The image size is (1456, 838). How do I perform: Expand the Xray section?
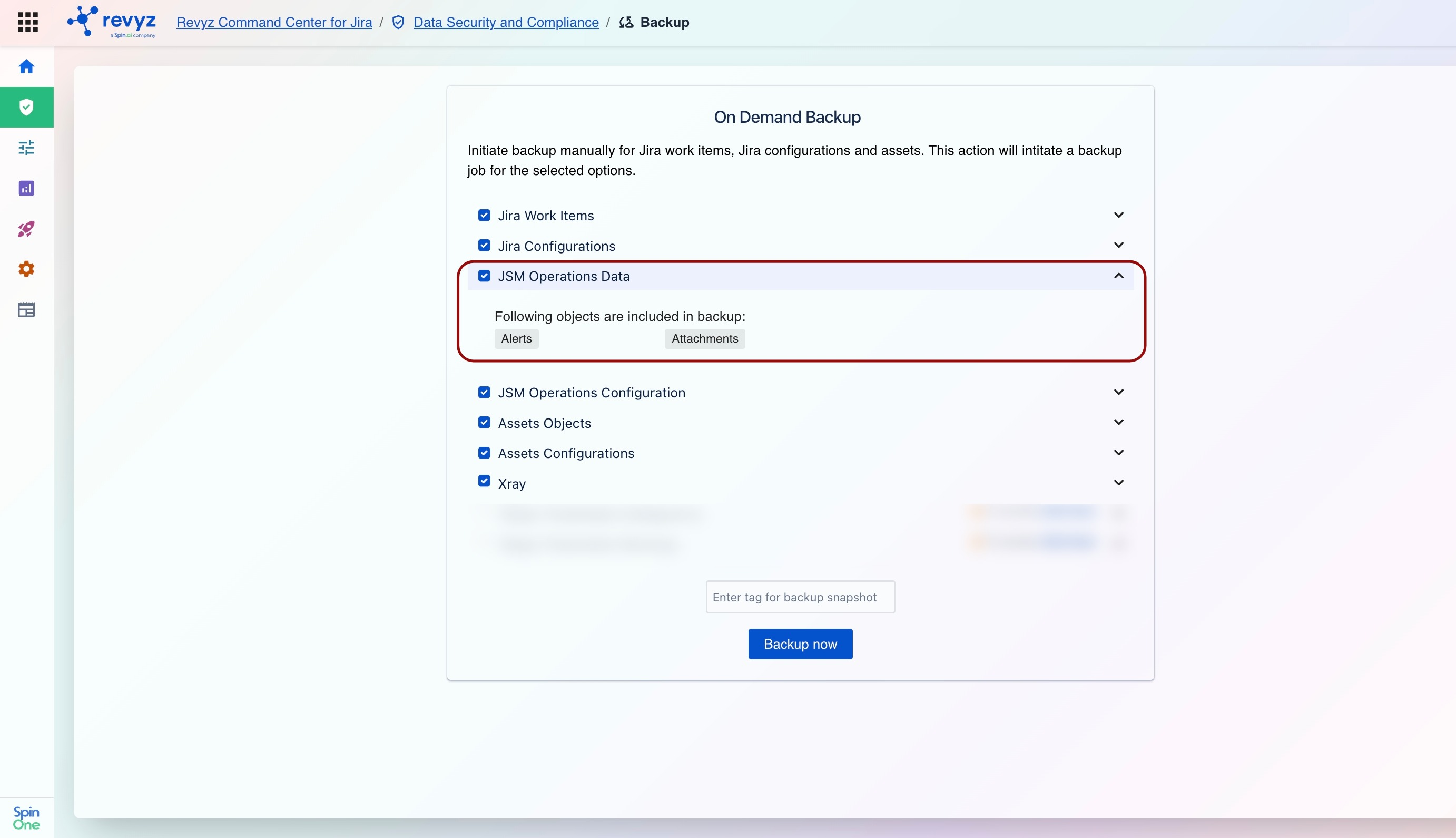click(x=1119, y=483)
